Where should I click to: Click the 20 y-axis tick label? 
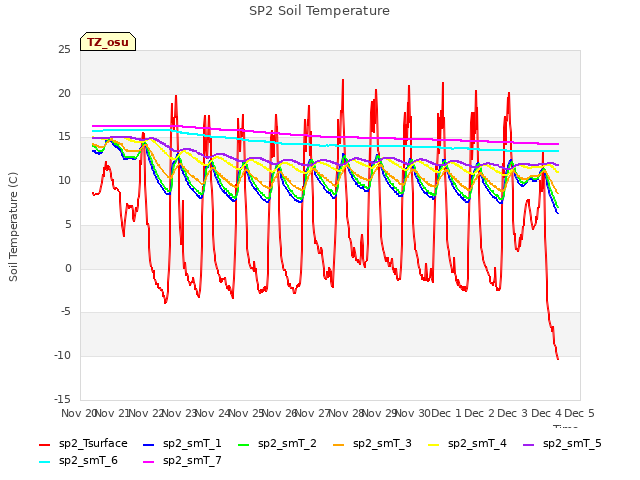(64, 93)
